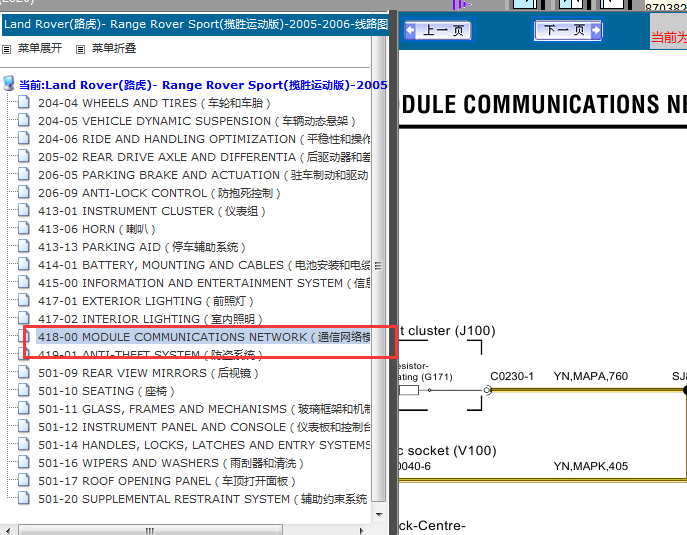The height and width of the screenshot is (535, 687).
Task: Click page icon beside 413-13 PARKING AID
Action: pyautogui.click(x=24, y=246)
